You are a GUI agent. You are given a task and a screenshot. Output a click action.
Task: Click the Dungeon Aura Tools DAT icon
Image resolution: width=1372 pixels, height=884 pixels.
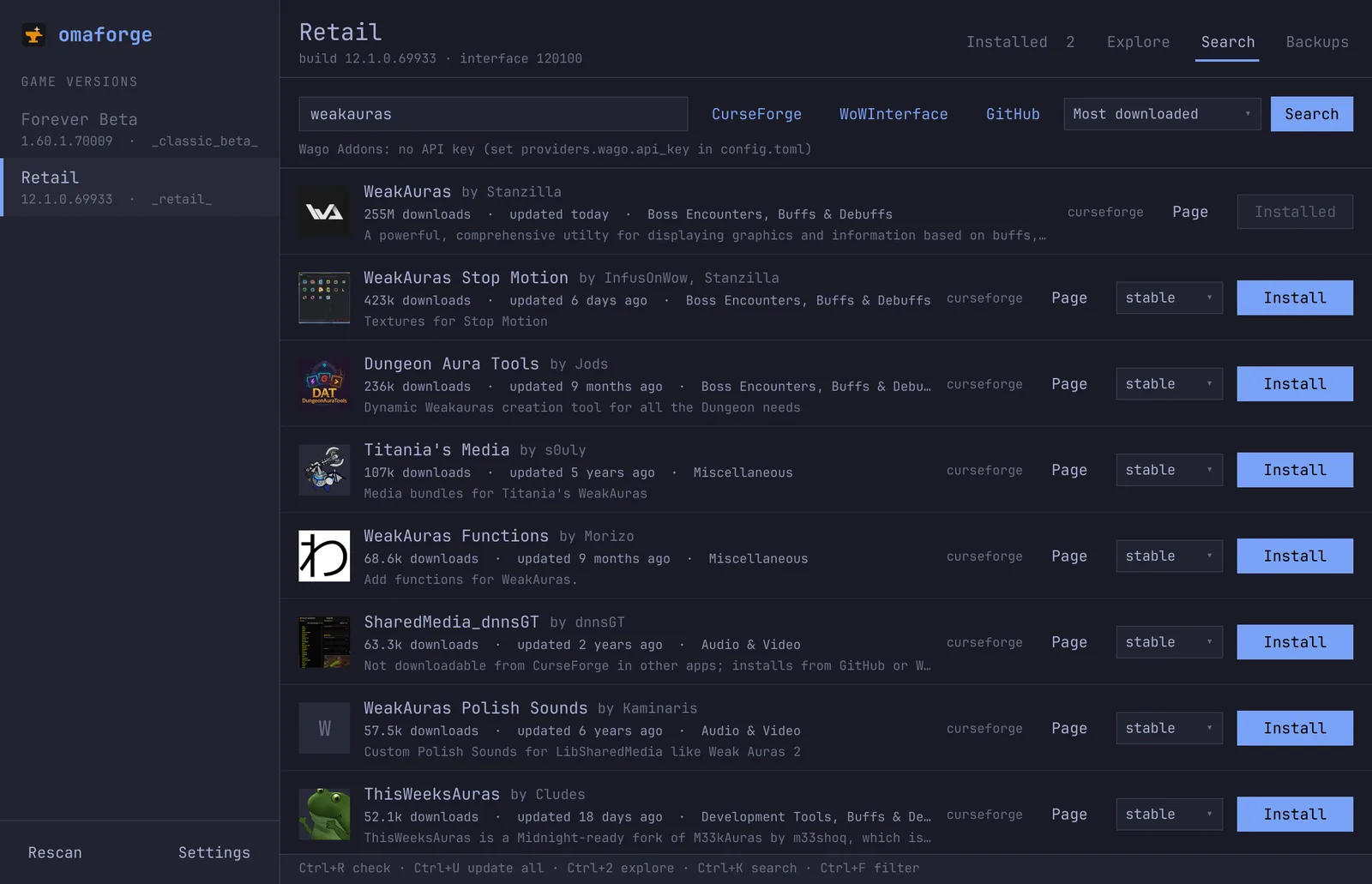tap(324, 383)
